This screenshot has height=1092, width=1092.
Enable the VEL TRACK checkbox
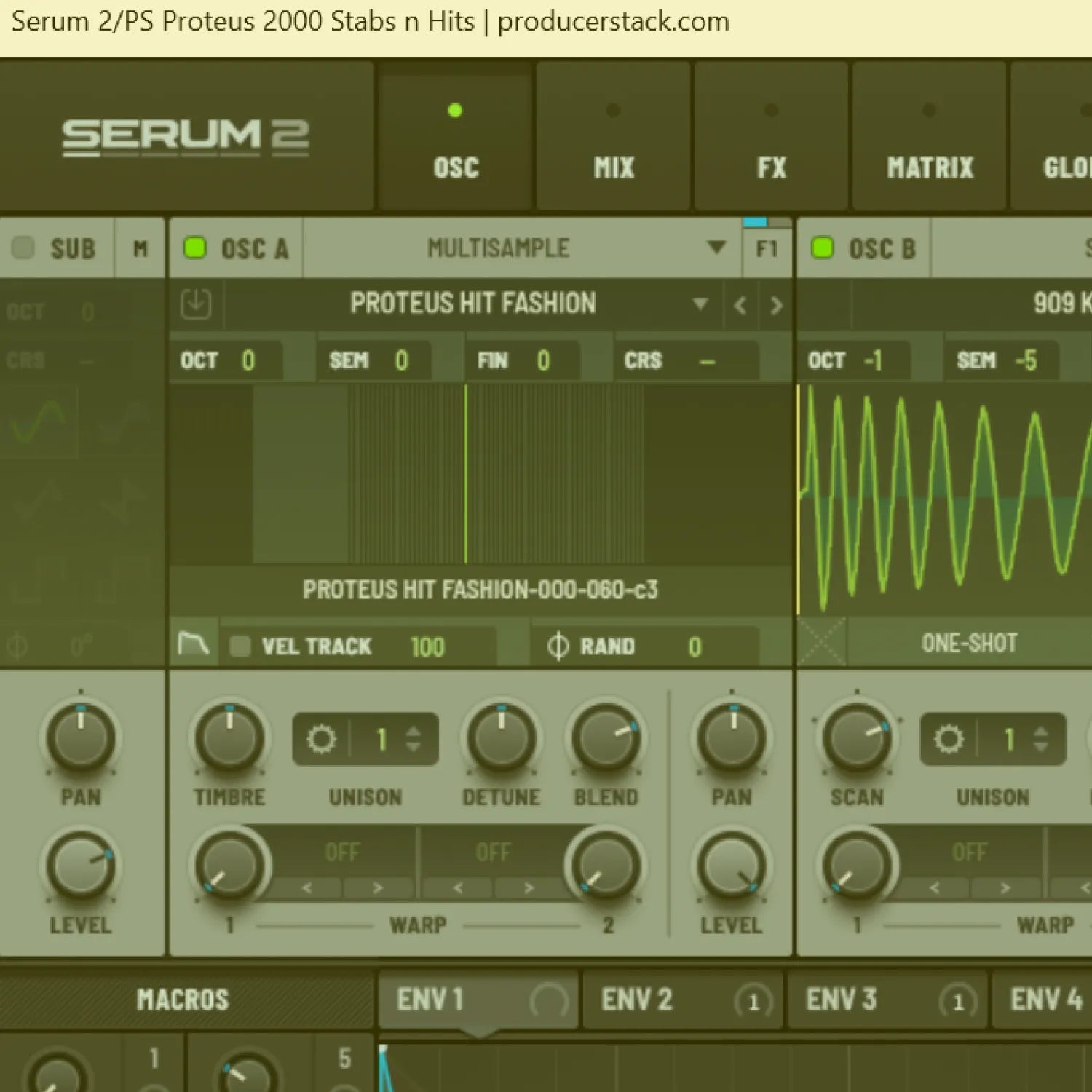point(240,646)
